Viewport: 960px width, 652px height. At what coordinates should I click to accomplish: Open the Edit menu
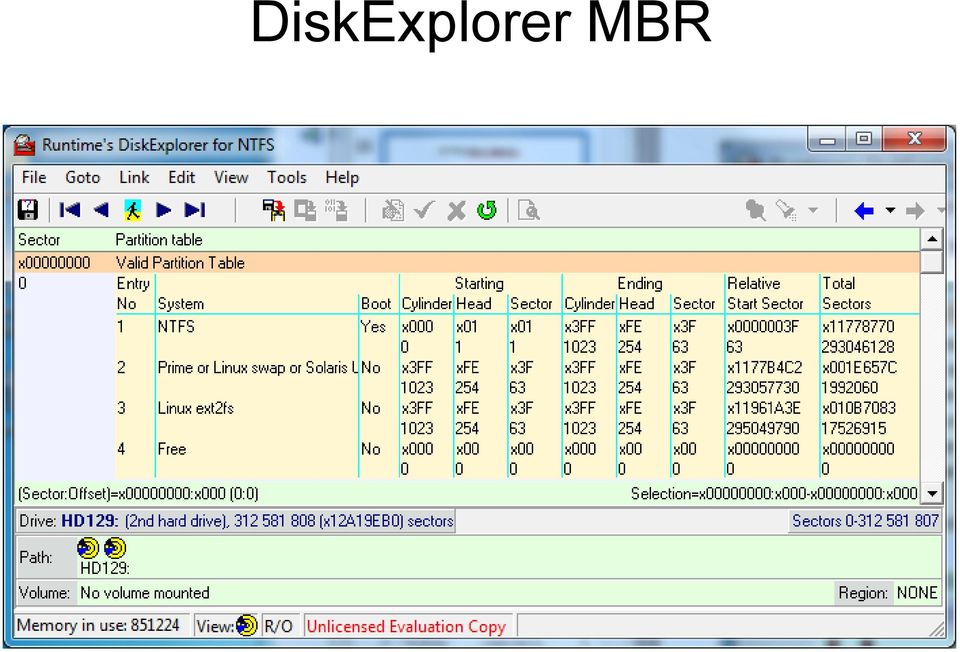click(181, 178)
